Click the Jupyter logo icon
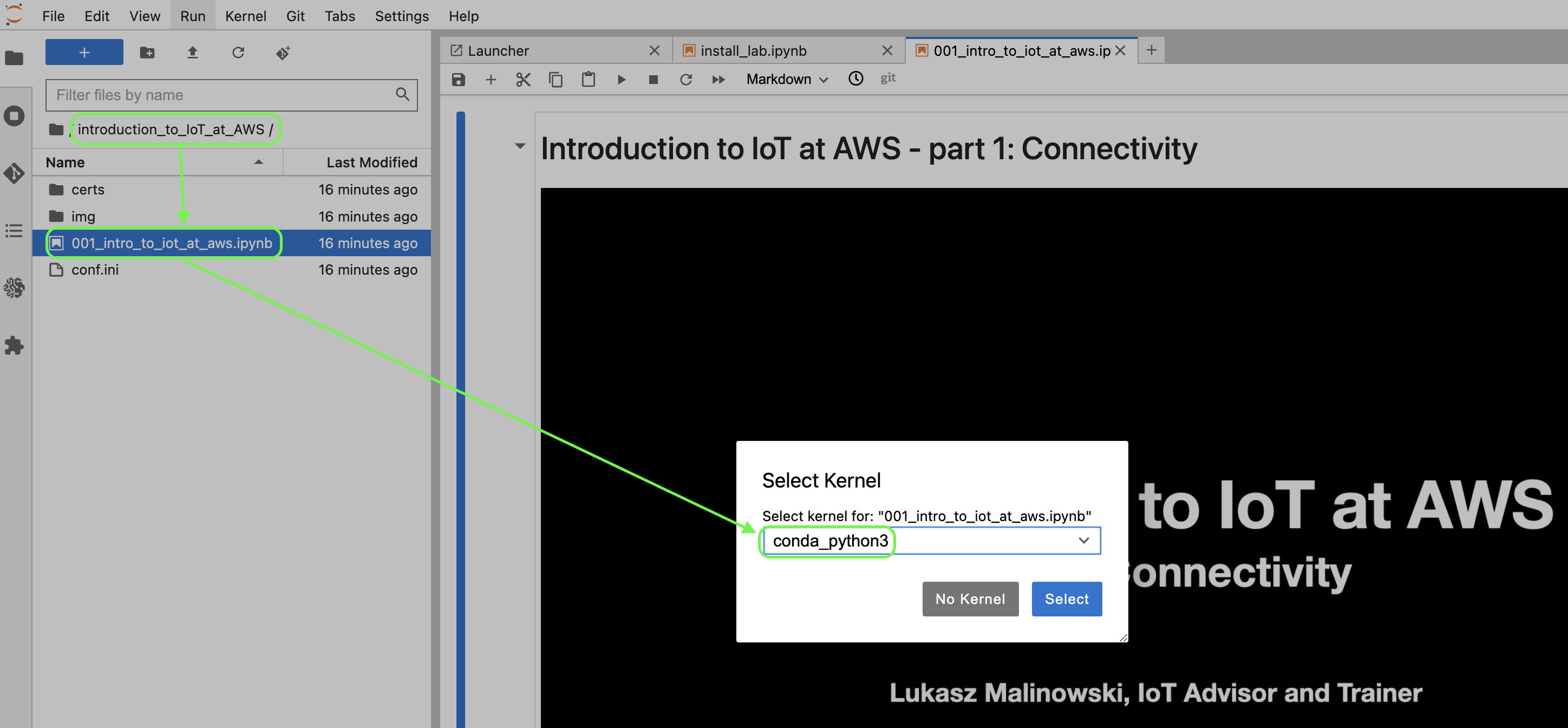This screenshot has width=1568, height=728. tap(14, 14)
